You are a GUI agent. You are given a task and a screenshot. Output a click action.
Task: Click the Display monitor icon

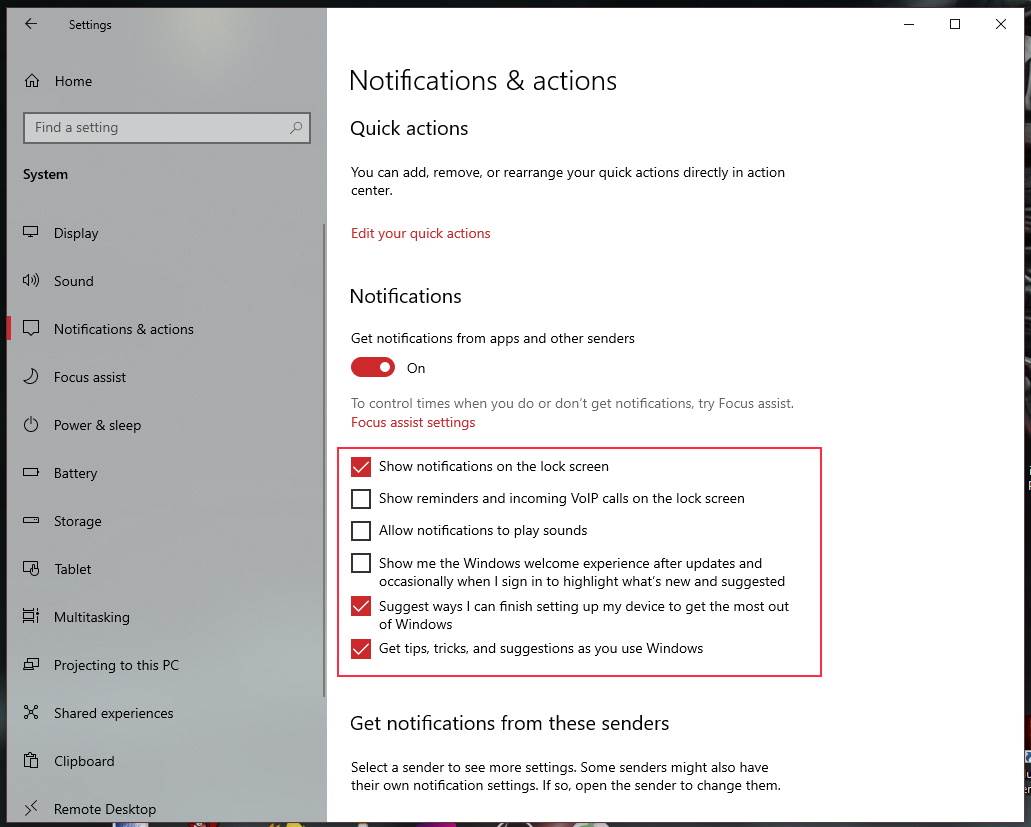(x=32, y=233)
